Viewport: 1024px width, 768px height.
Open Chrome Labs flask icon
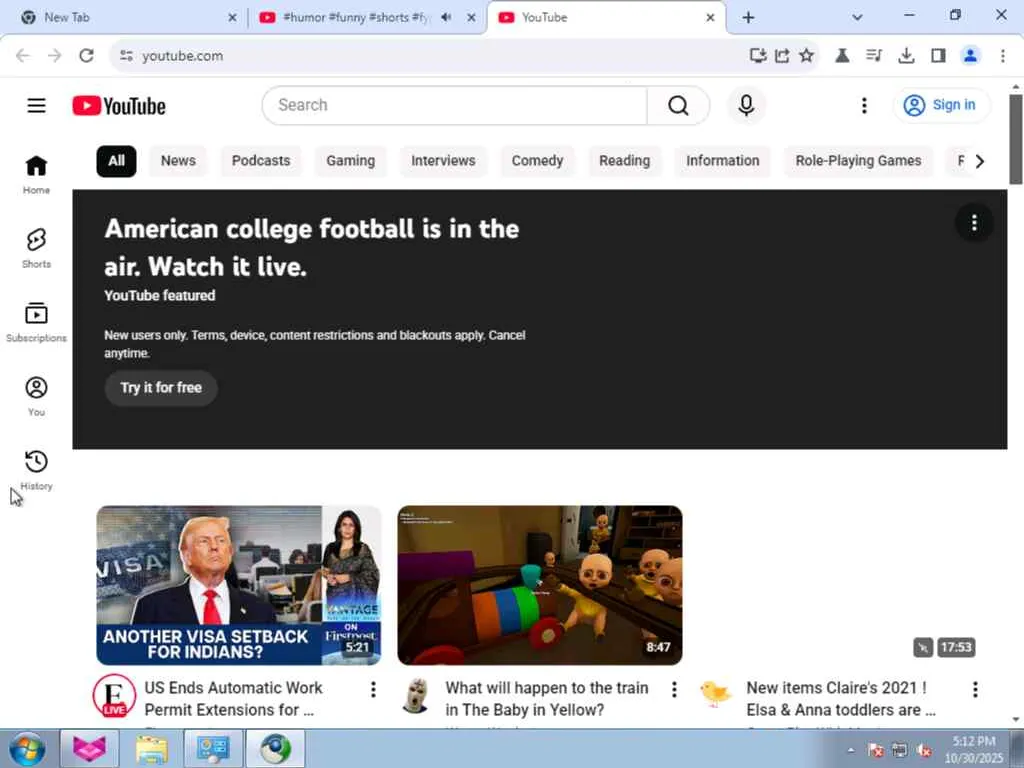click(842, 56)
